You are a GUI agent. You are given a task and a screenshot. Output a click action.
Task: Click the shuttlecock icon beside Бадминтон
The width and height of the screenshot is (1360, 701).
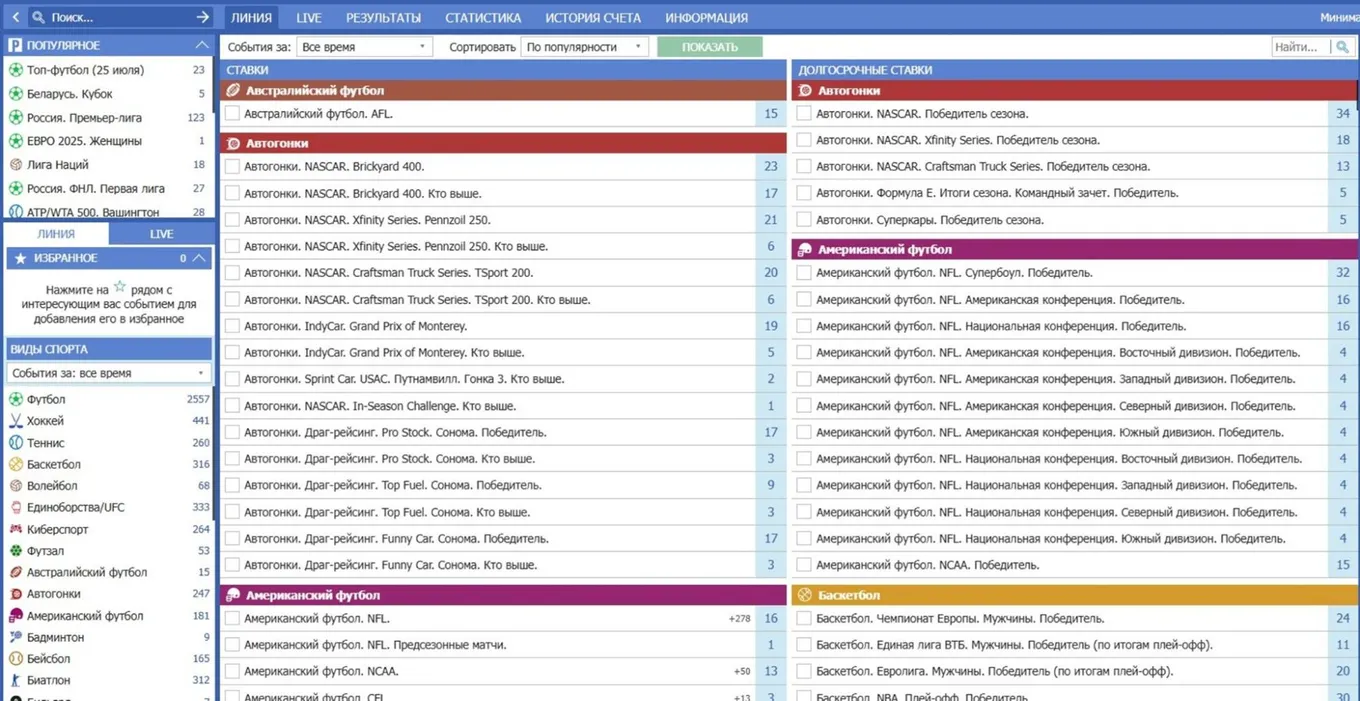tap(16, 637)
